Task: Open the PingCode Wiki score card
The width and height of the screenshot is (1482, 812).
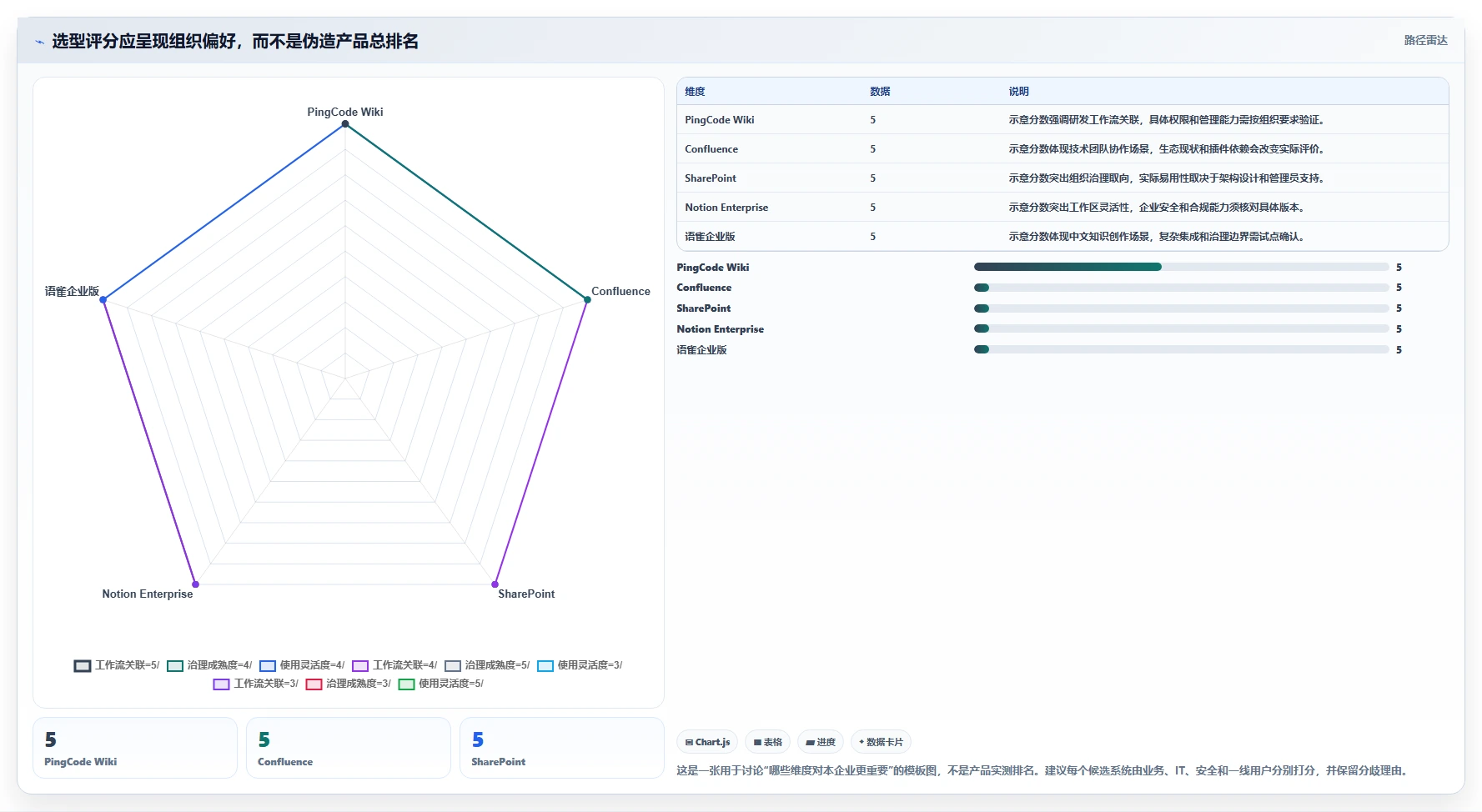Action: tap(135, 748)
